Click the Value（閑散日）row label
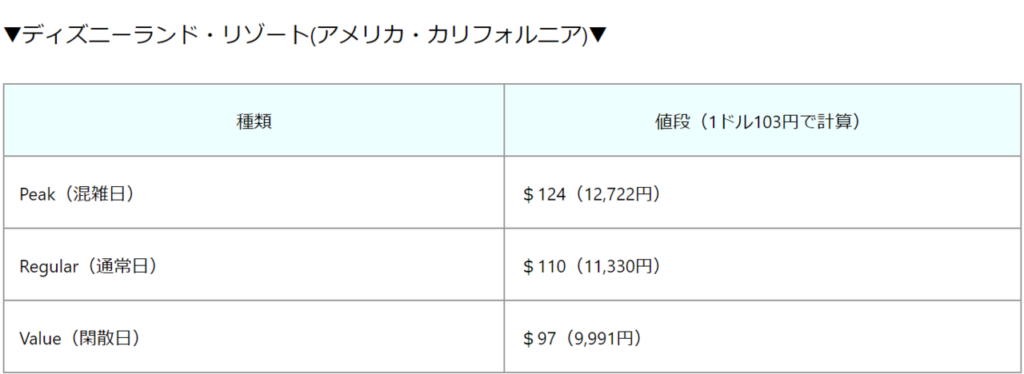This screenshot has width=1024, height=374. tap(80, 339)
